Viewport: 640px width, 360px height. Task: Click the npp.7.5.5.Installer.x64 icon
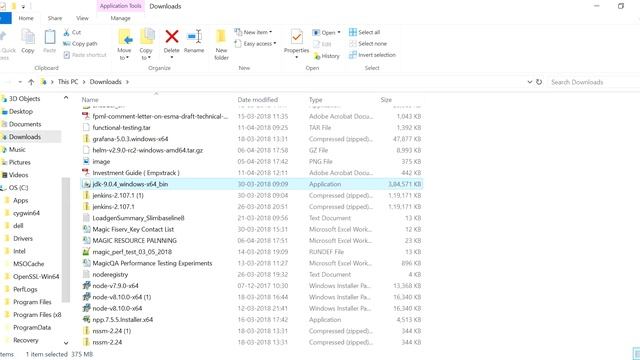pos(86,320)
